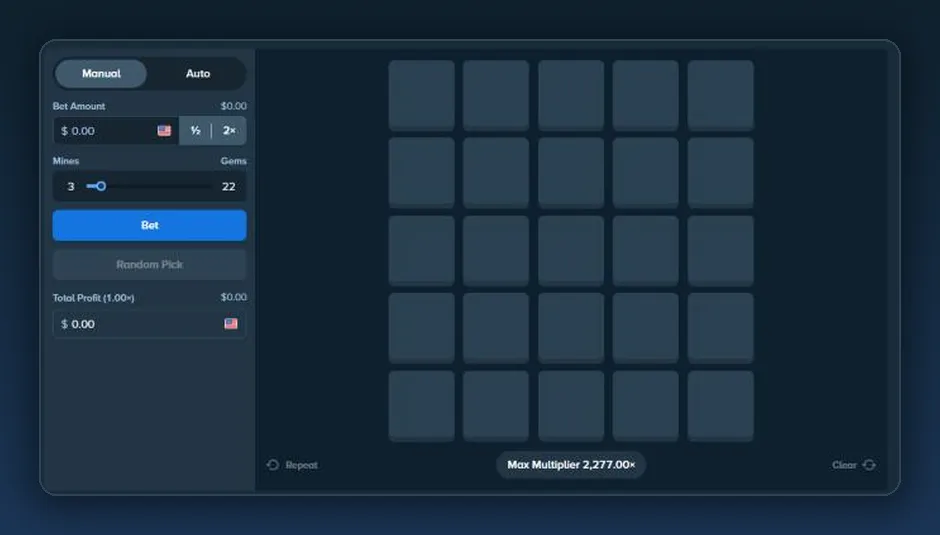The width and height of the screenshot is (940, 535).
Task: Reveal the last tile in the fourth row
Action: (x=721, y=328)
